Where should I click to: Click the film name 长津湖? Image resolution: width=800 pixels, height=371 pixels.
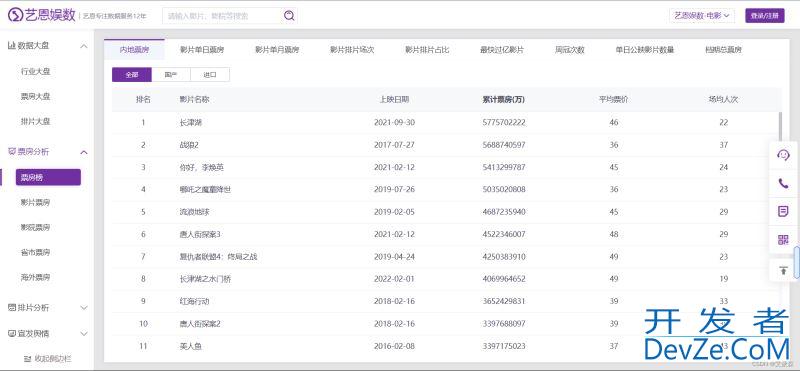point(191,122)
